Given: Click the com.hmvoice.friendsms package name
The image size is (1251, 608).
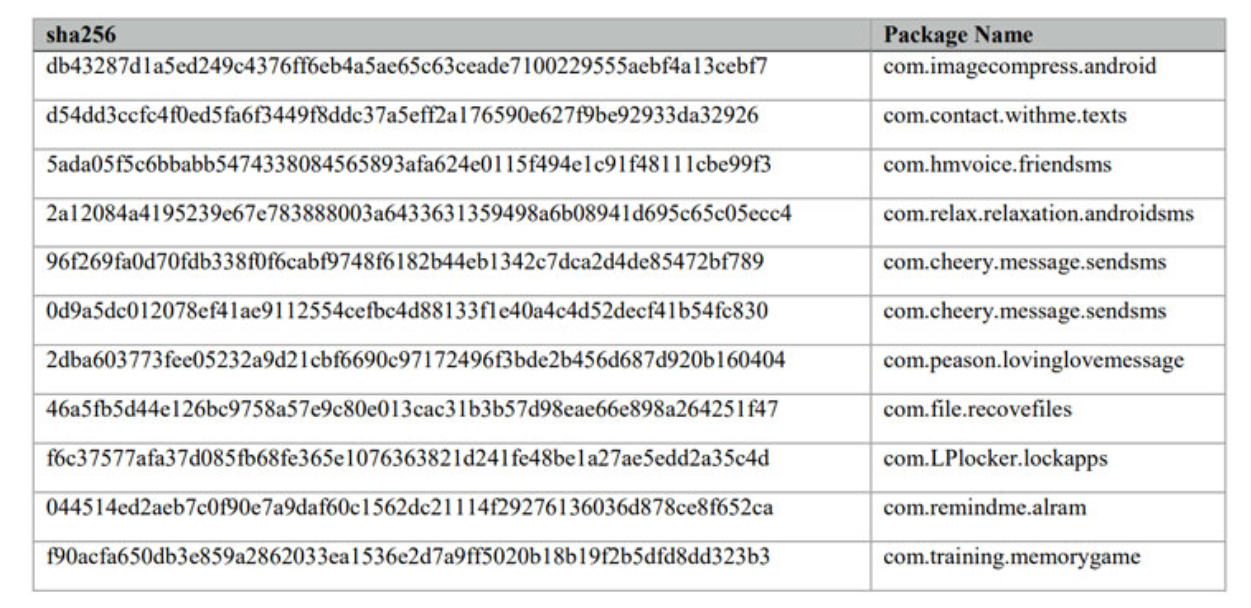Looking at the screenshot, I should 997,165.
